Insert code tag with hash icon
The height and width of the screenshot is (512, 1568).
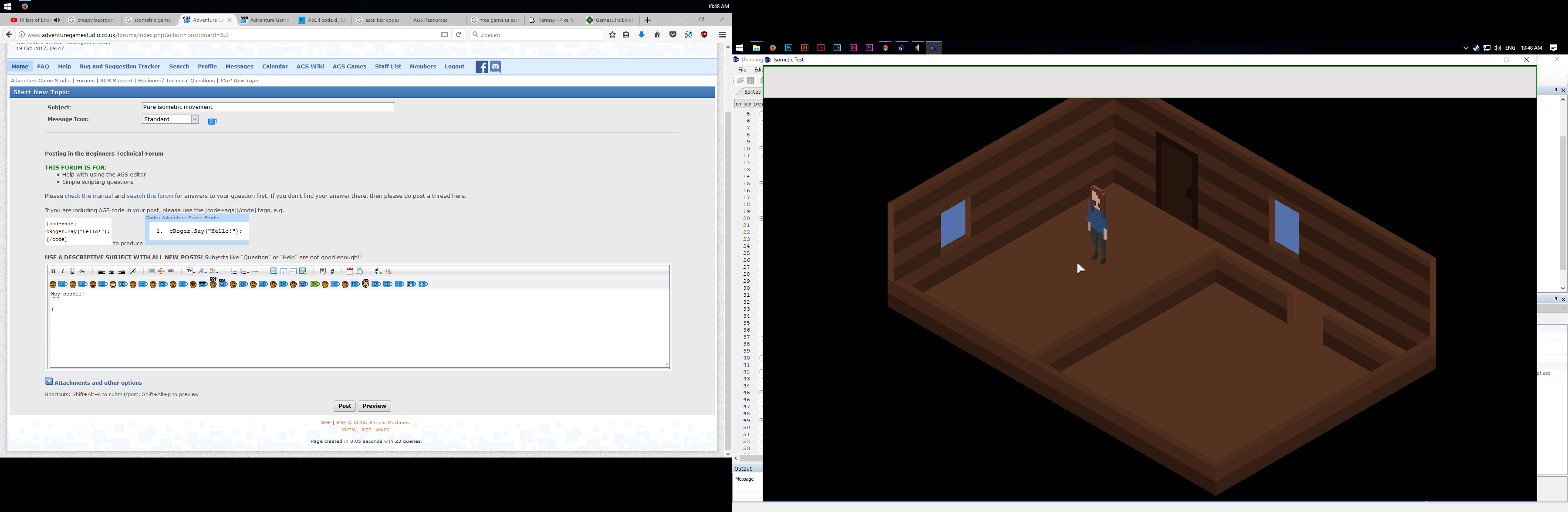tap(332, 271)
